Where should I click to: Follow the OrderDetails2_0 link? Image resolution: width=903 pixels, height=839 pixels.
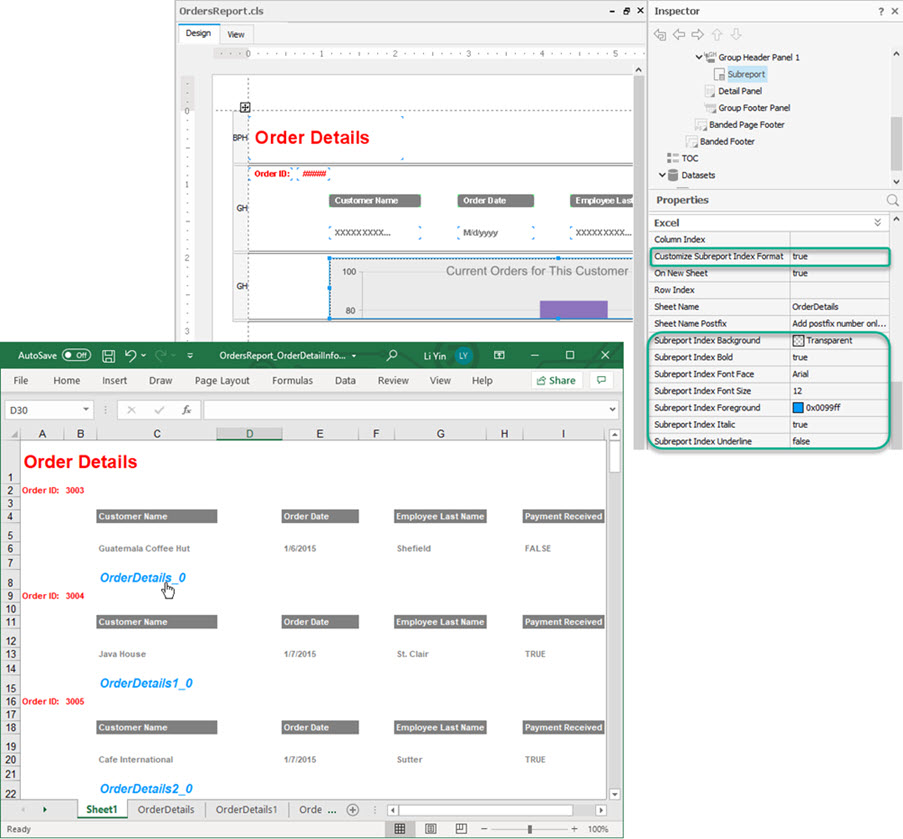[146, 788]
